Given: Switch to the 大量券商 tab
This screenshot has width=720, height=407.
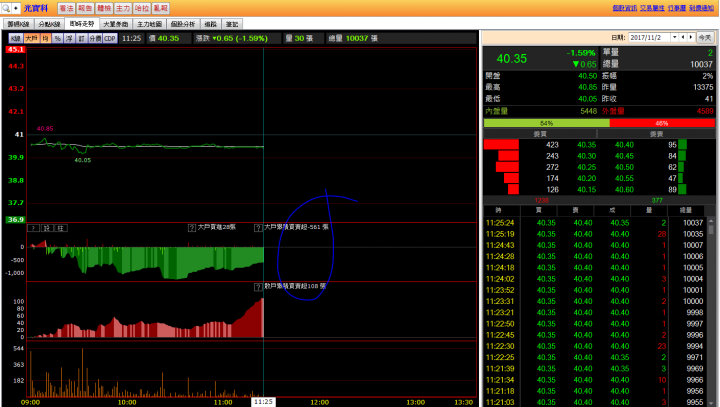Looking at the screenshot, I should point(116,24).
